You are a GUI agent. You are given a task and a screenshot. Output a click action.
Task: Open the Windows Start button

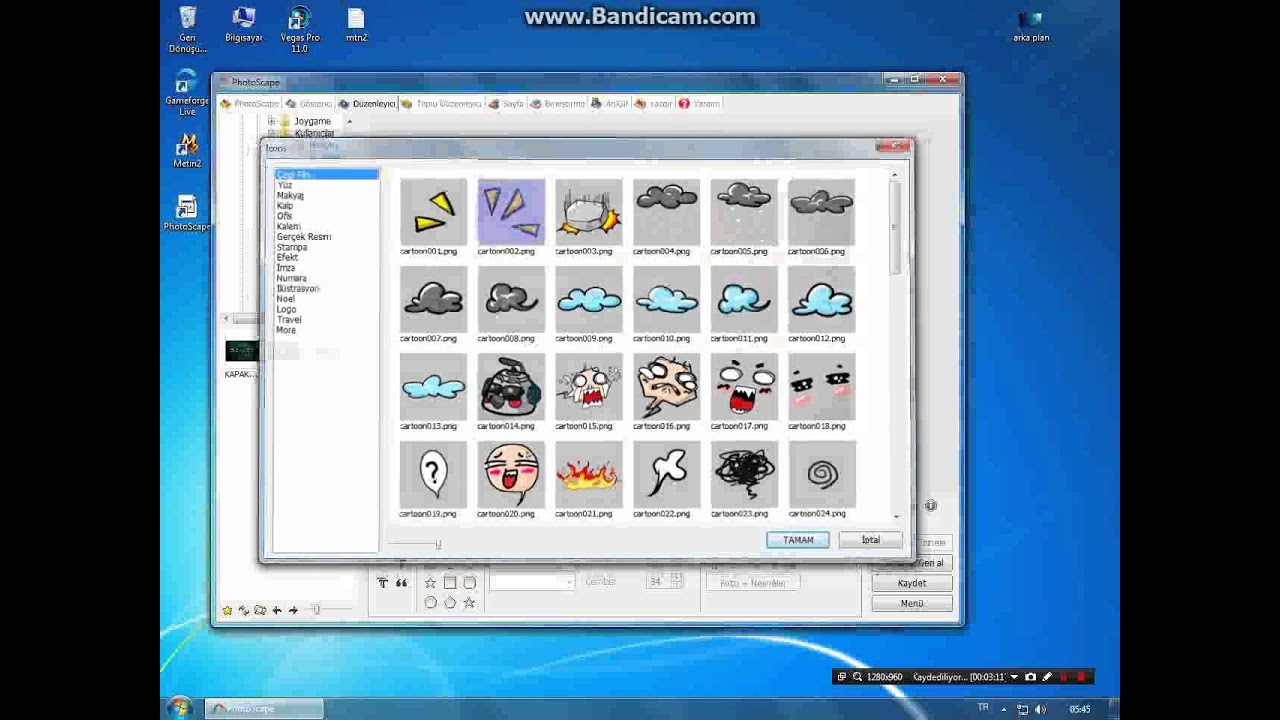point(180,708)
